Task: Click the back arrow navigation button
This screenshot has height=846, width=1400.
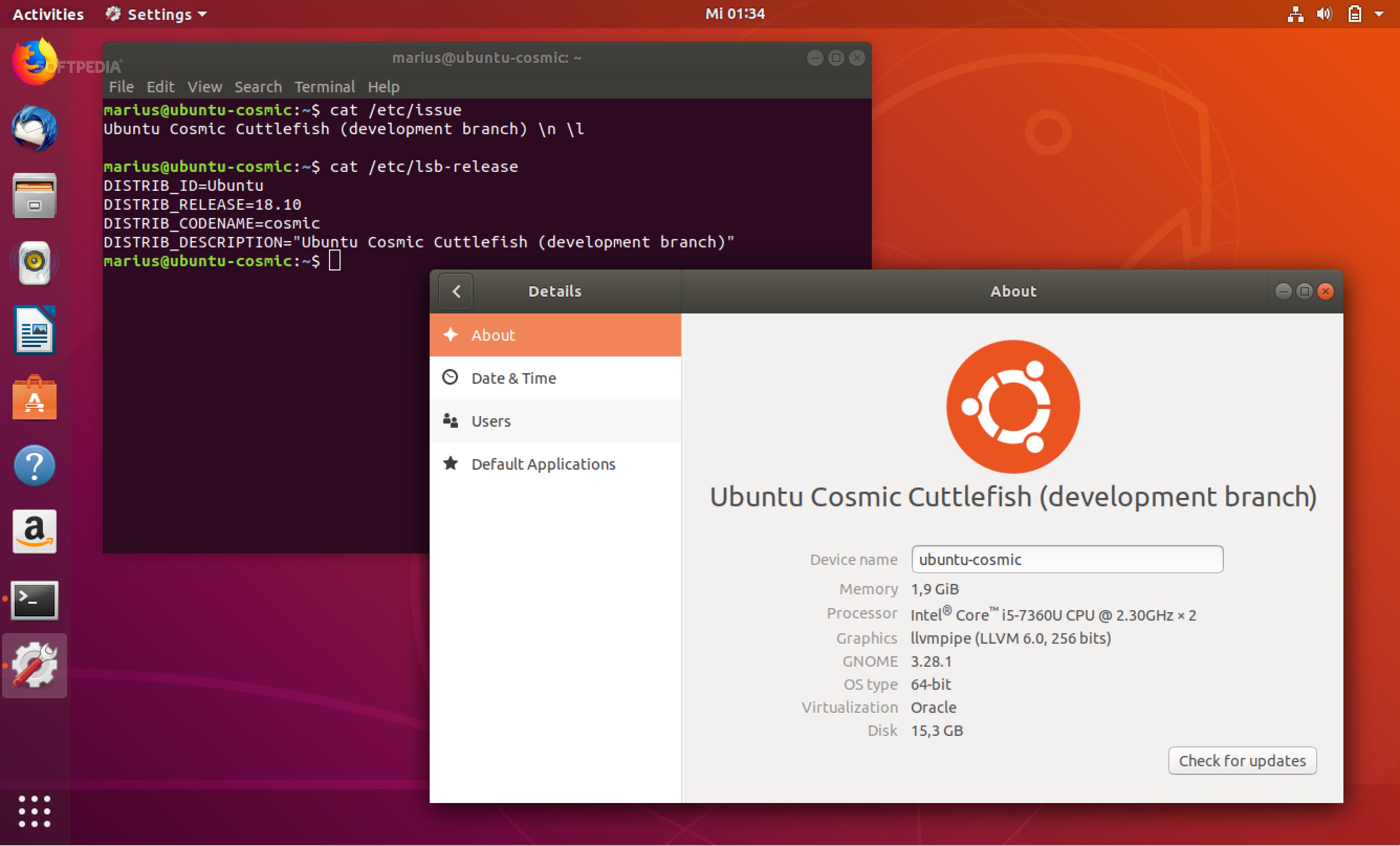Action: pos(456,291)
